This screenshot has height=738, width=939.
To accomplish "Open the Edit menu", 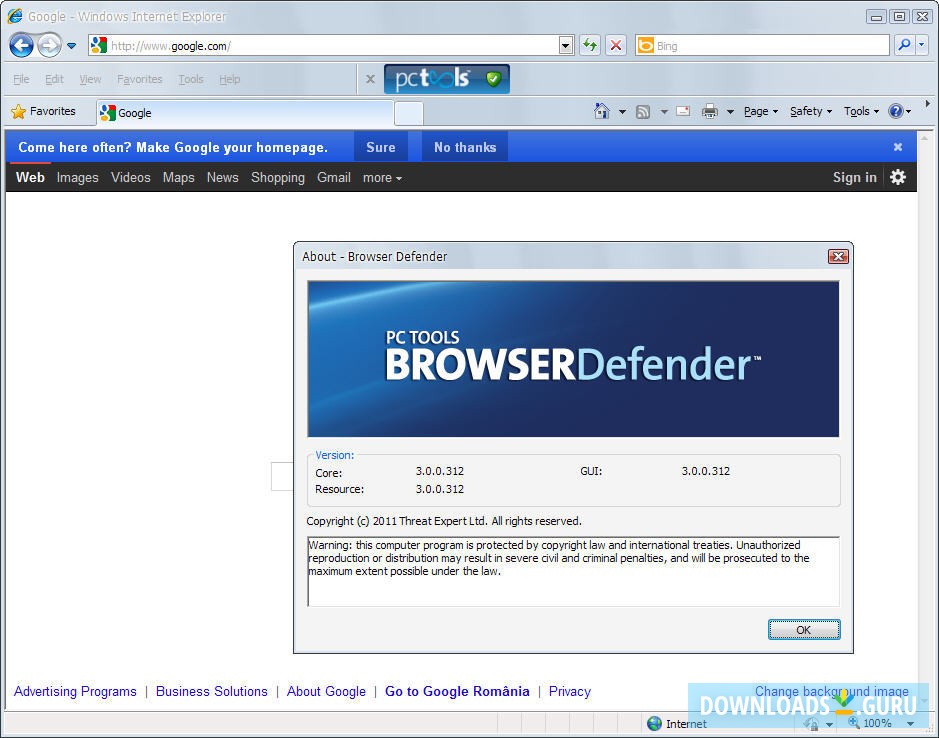I will (x=54, y=79).
